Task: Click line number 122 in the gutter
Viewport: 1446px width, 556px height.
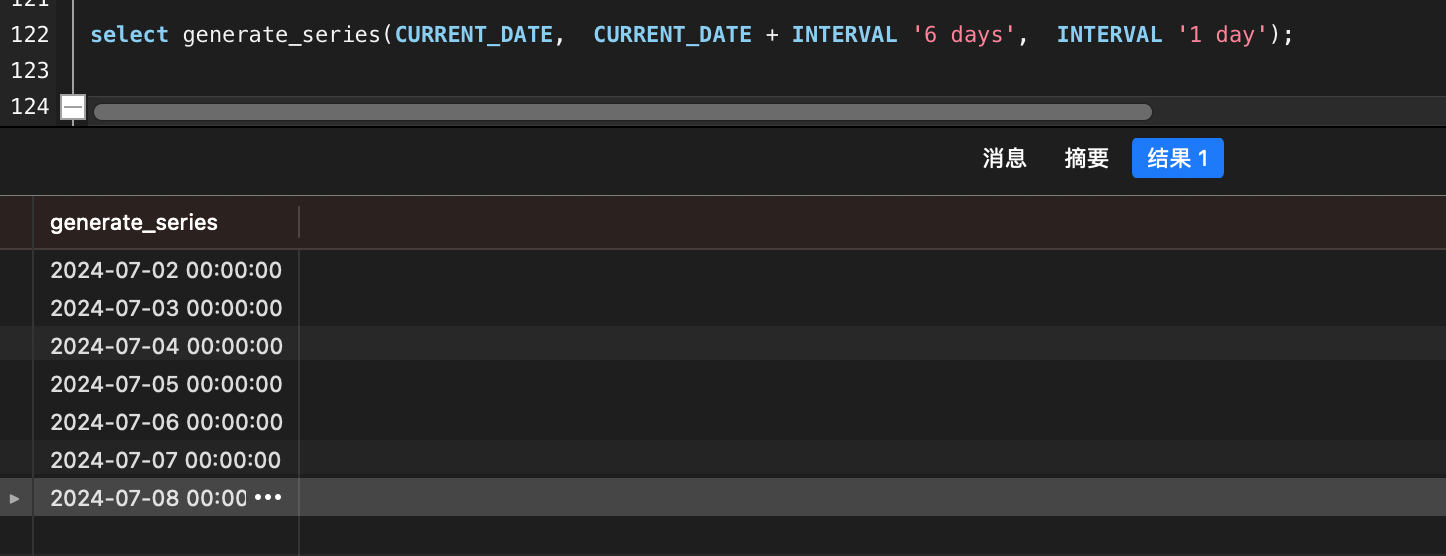Action: pyautogui.click(x=30, y=35)
